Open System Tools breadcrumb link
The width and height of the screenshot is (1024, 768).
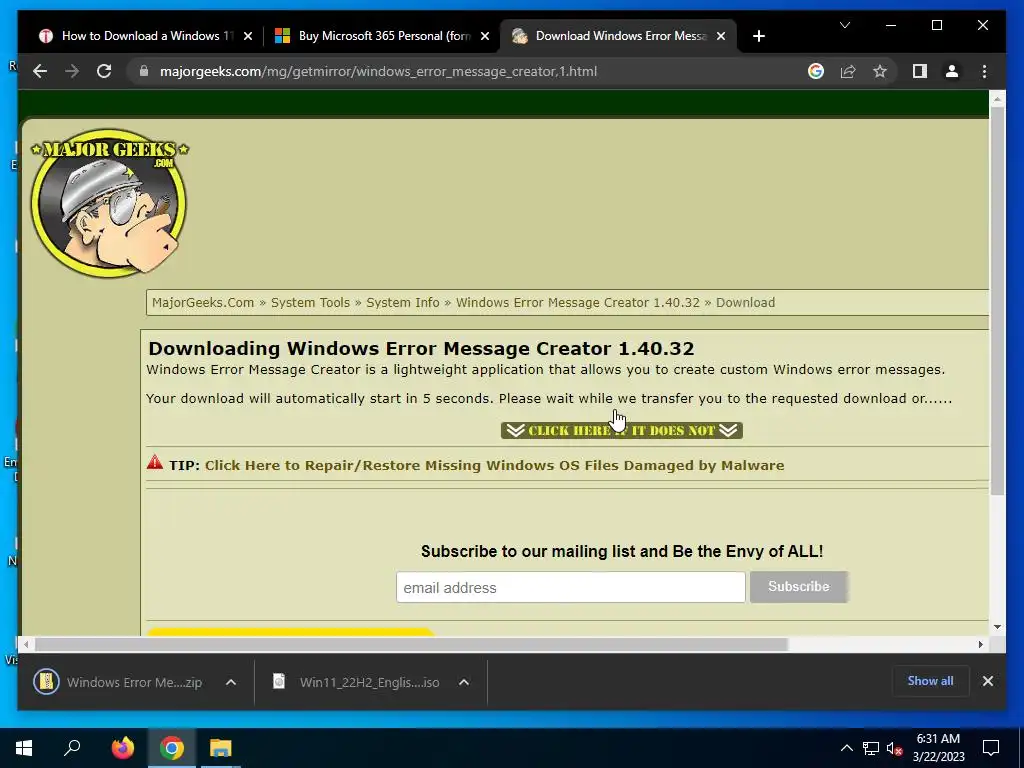click(310, 302)
